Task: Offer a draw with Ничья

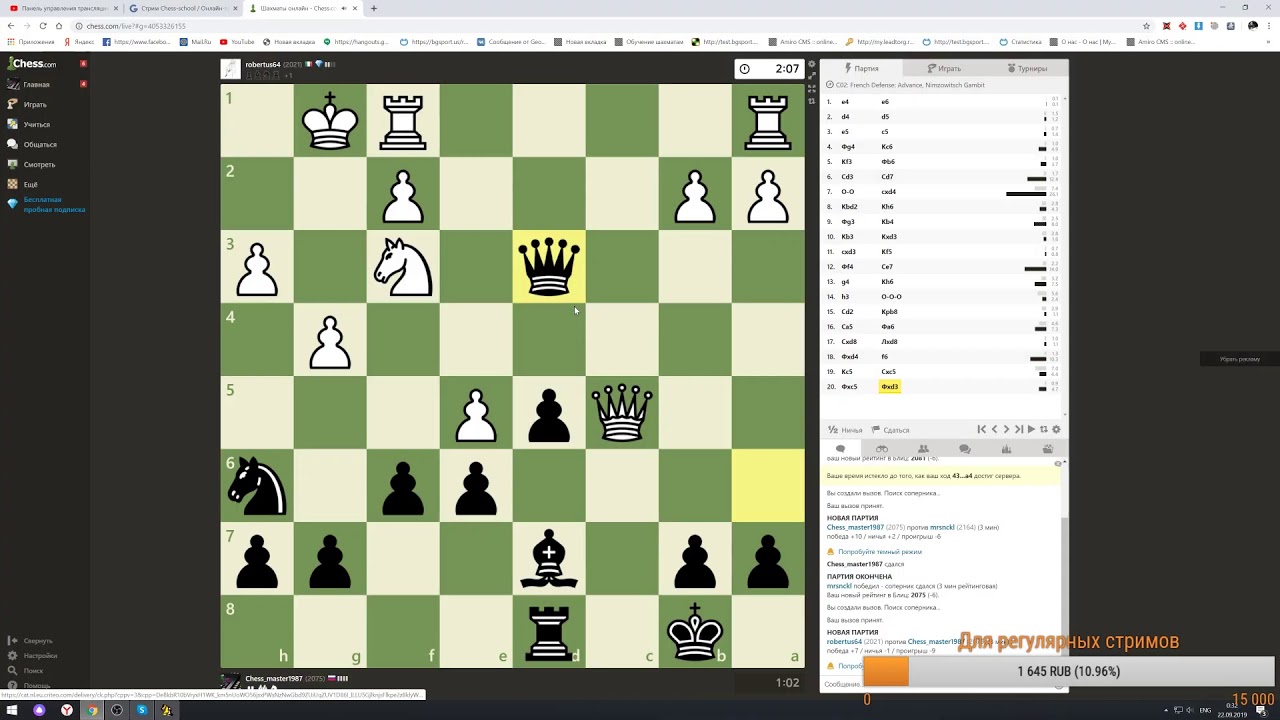Action: [x=845, y=430]
